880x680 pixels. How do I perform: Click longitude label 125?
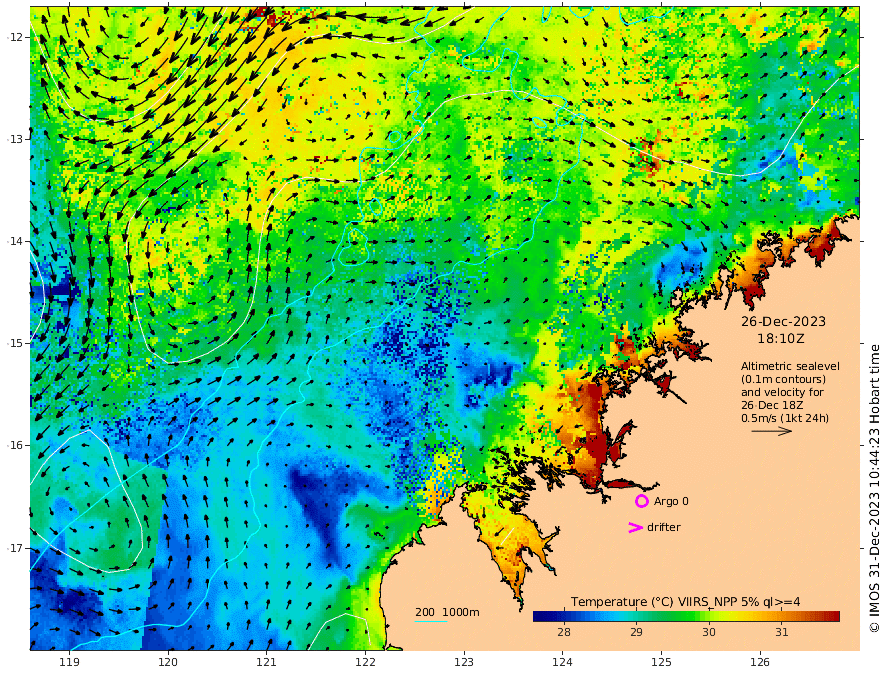coord(662,663)
